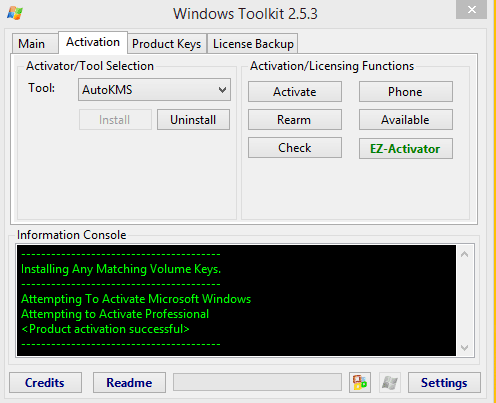Open the Readme
The image size is (496, 403).
[129, 383]
